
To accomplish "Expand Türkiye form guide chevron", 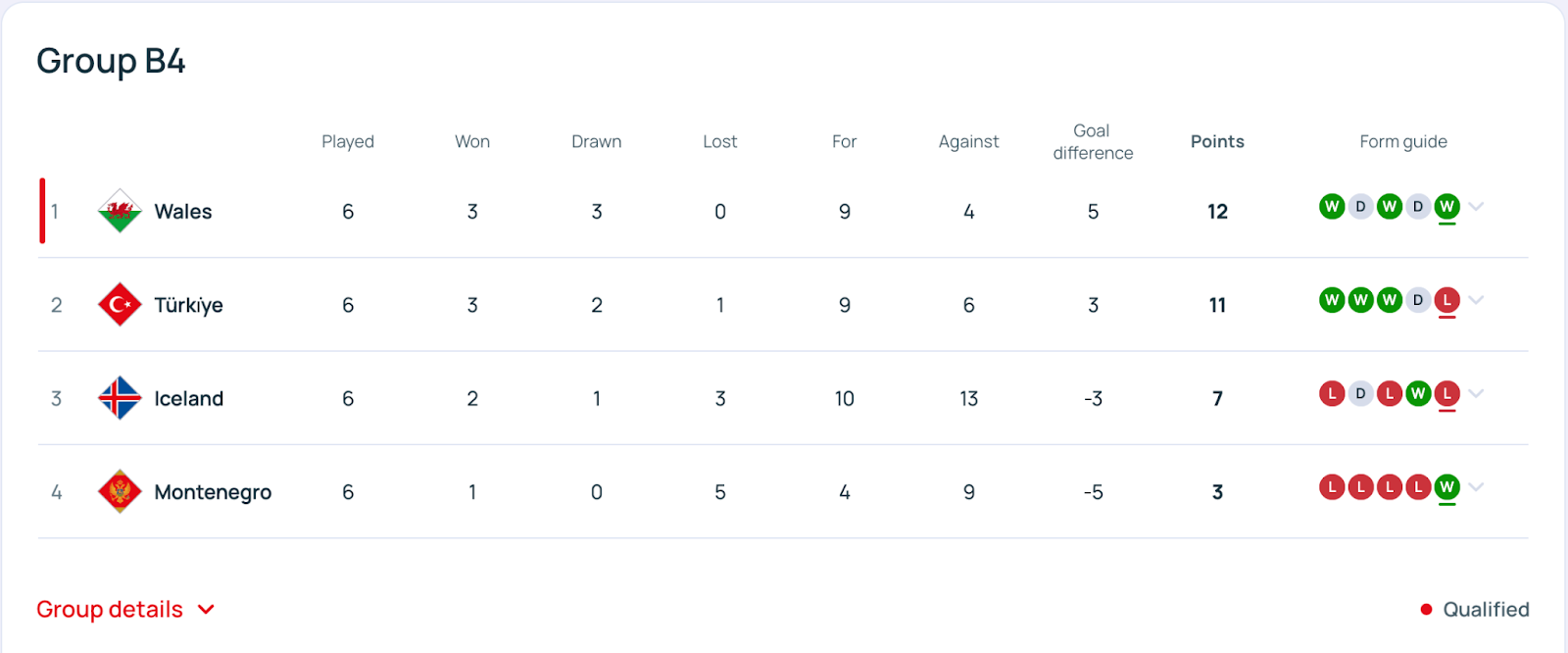I will tap(1477, 300).
